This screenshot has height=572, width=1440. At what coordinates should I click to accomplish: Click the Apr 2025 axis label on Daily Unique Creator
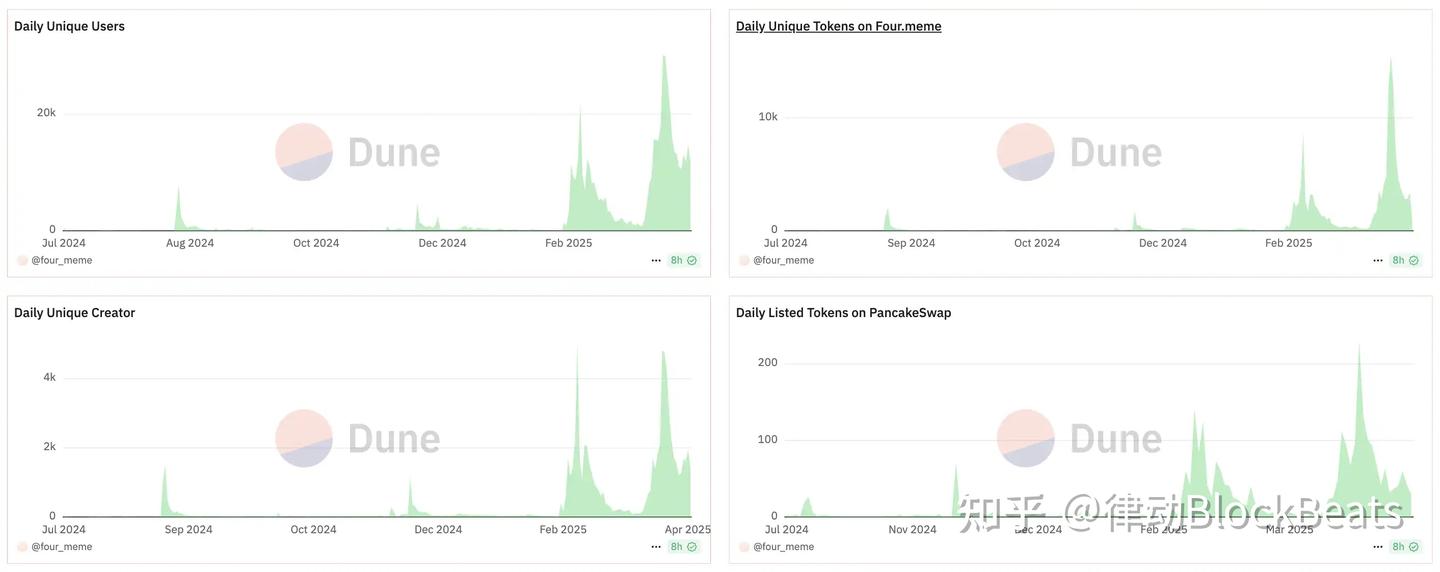687,529
